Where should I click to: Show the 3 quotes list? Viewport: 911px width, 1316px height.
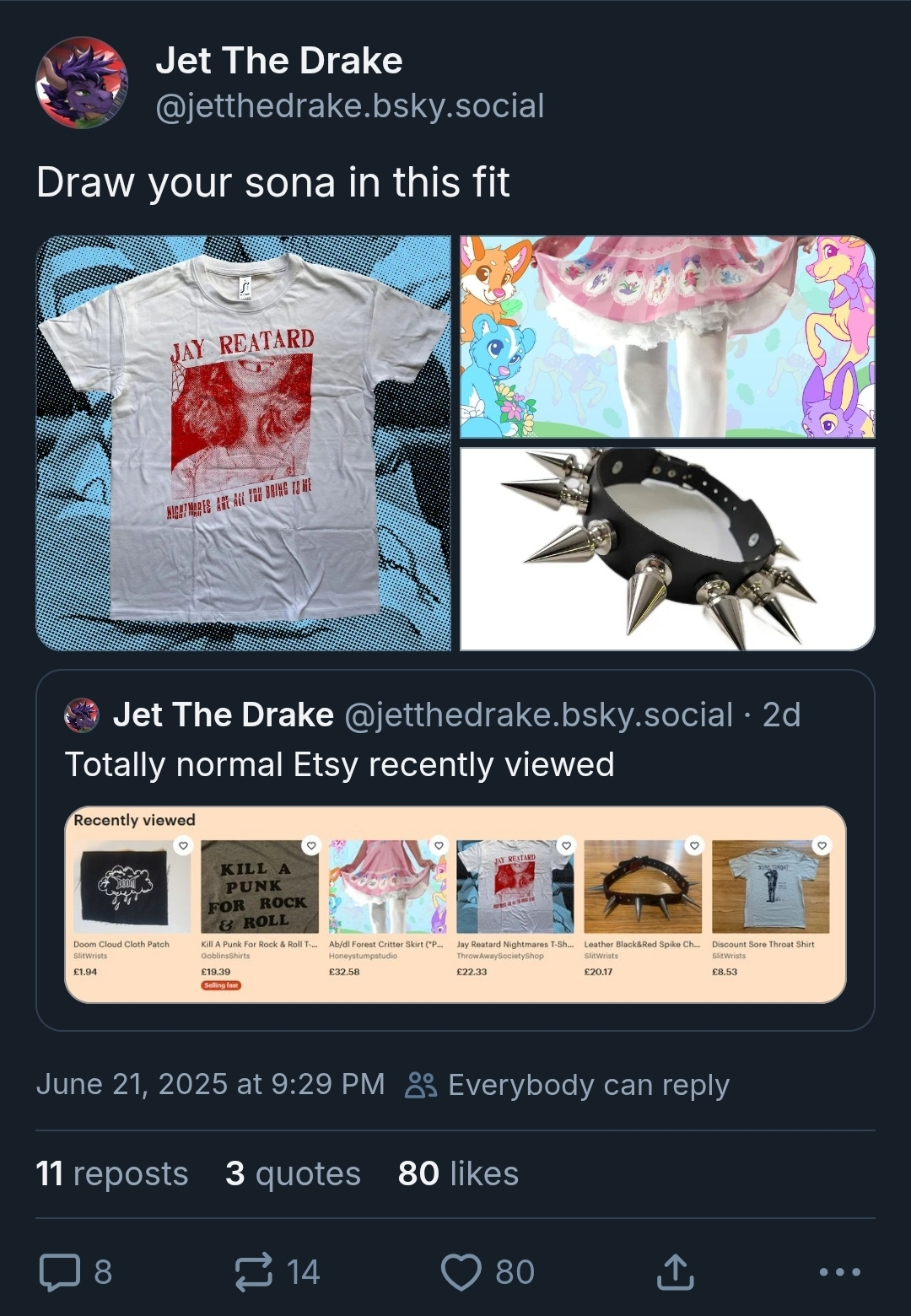pyautogui.click(x=293, y=1173)
